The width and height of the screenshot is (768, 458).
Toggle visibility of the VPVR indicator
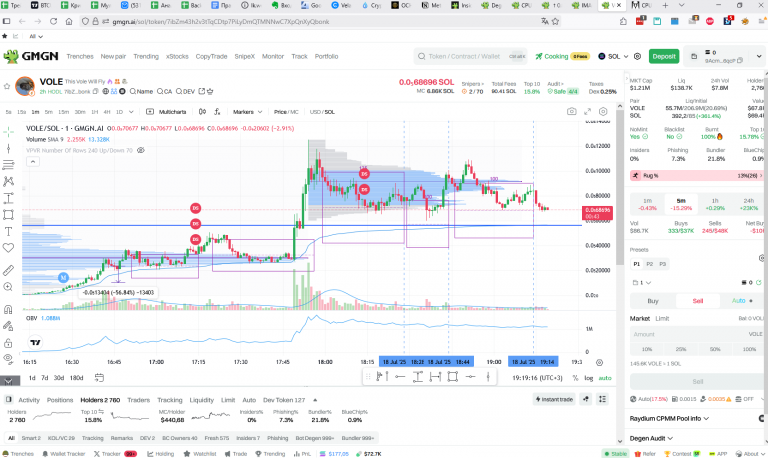tap(141, 150)
